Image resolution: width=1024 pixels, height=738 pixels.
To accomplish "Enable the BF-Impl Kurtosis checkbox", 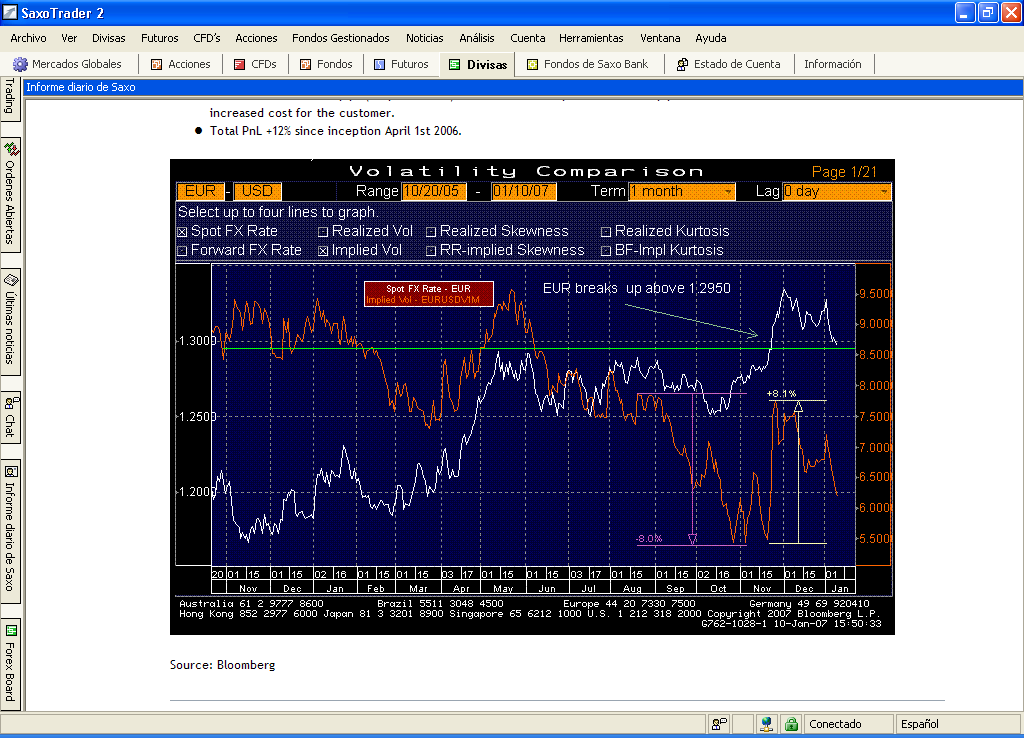I will coord(605,251).
